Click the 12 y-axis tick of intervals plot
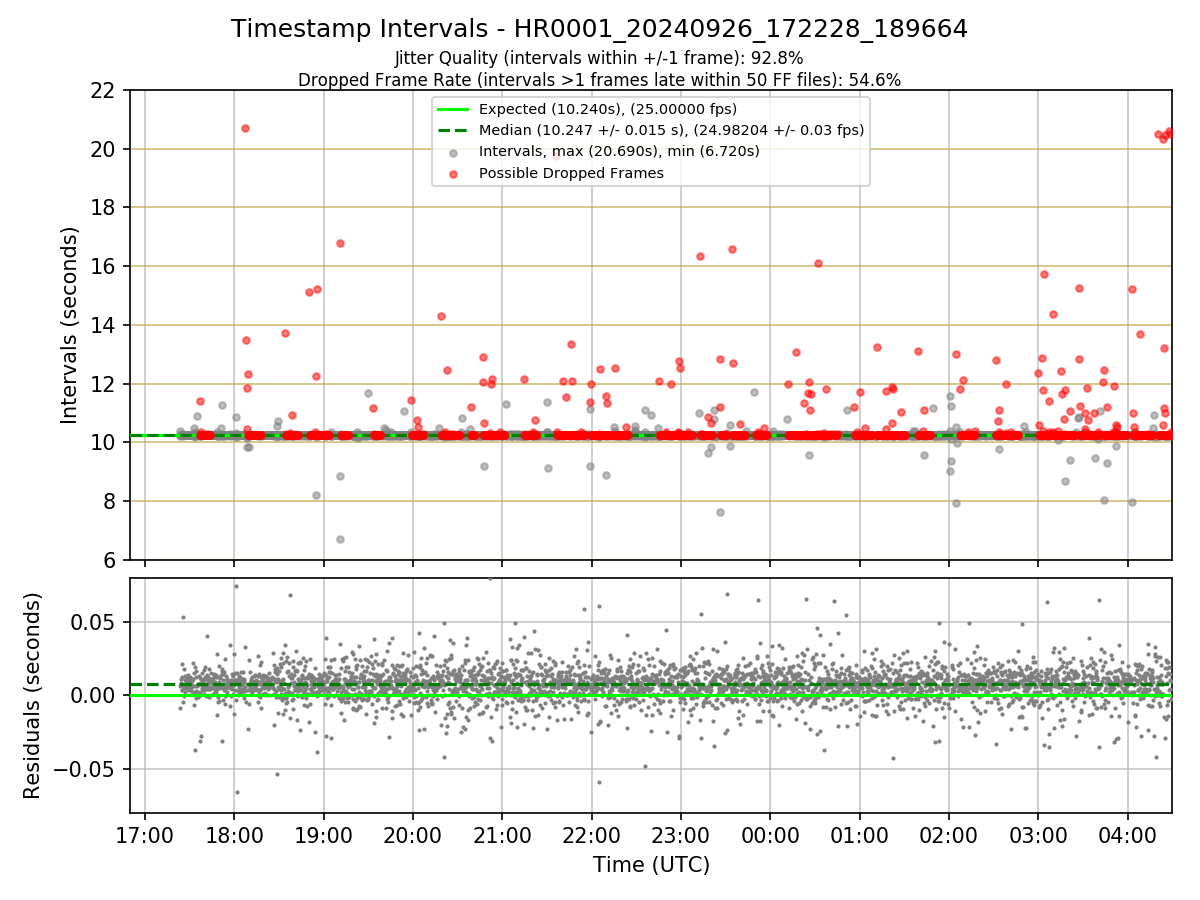 coord(104,384)
